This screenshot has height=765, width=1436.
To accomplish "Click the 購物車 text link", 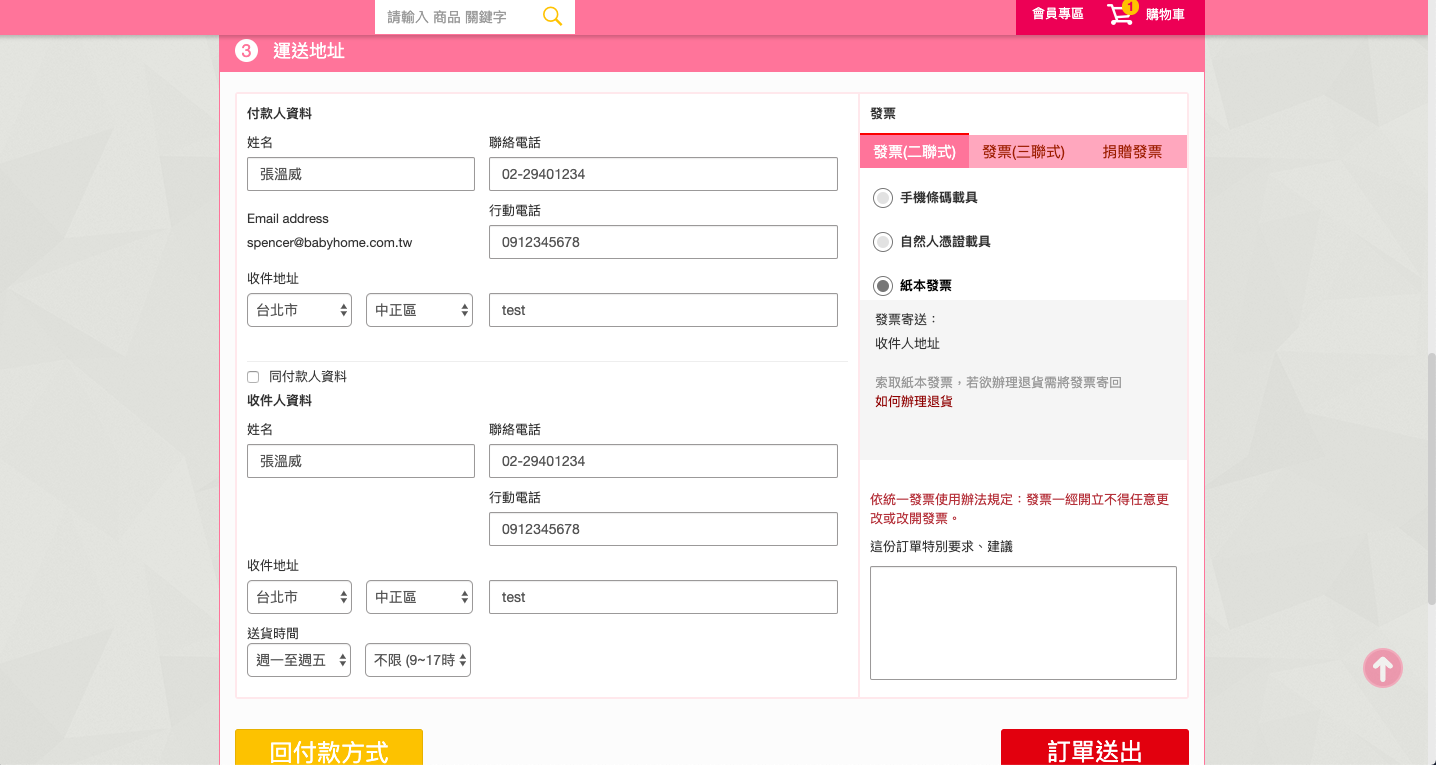I will click(1165, 14).
